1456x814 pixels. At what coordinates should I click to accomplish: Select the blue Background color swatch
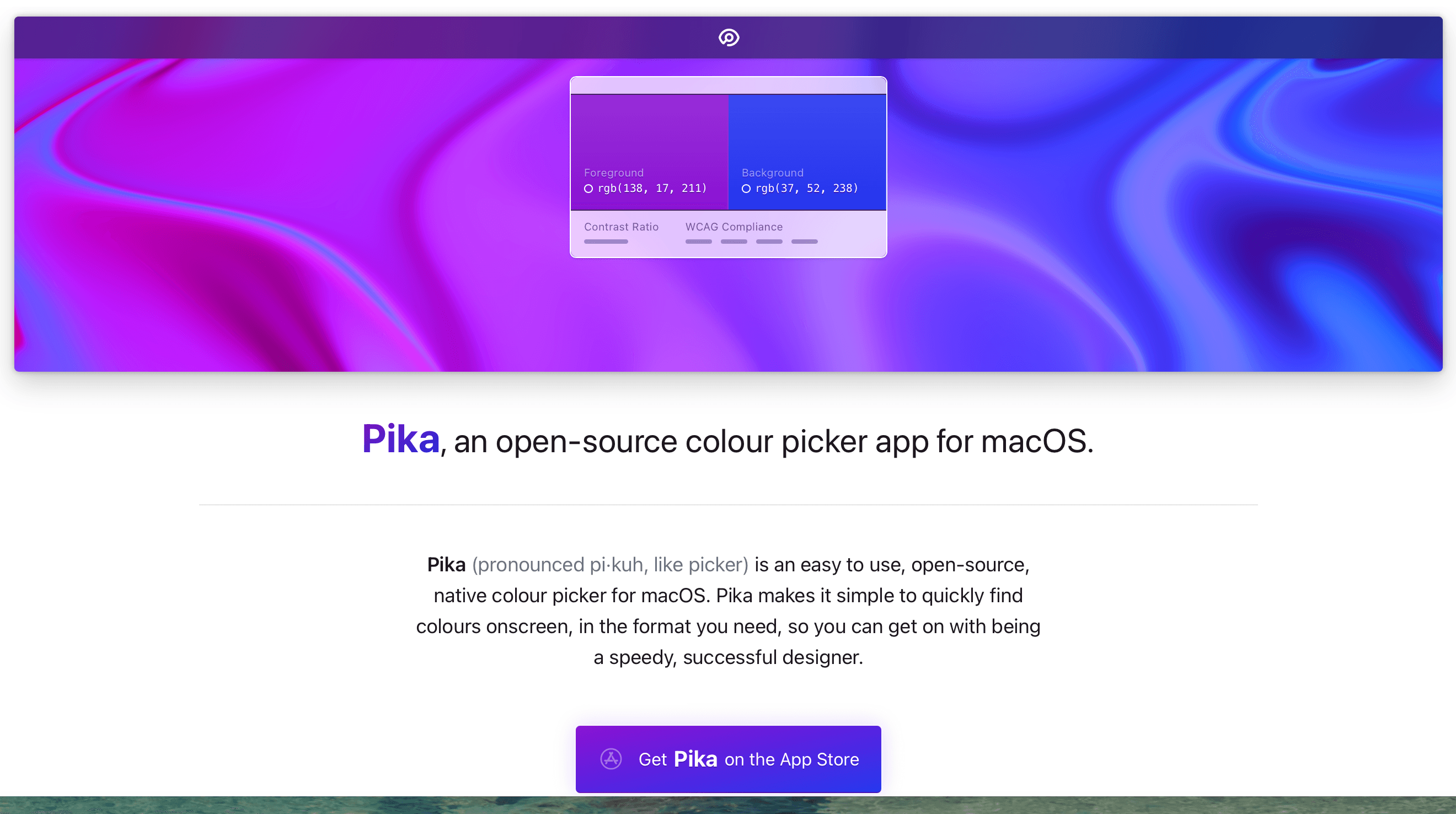pos(807,152)
